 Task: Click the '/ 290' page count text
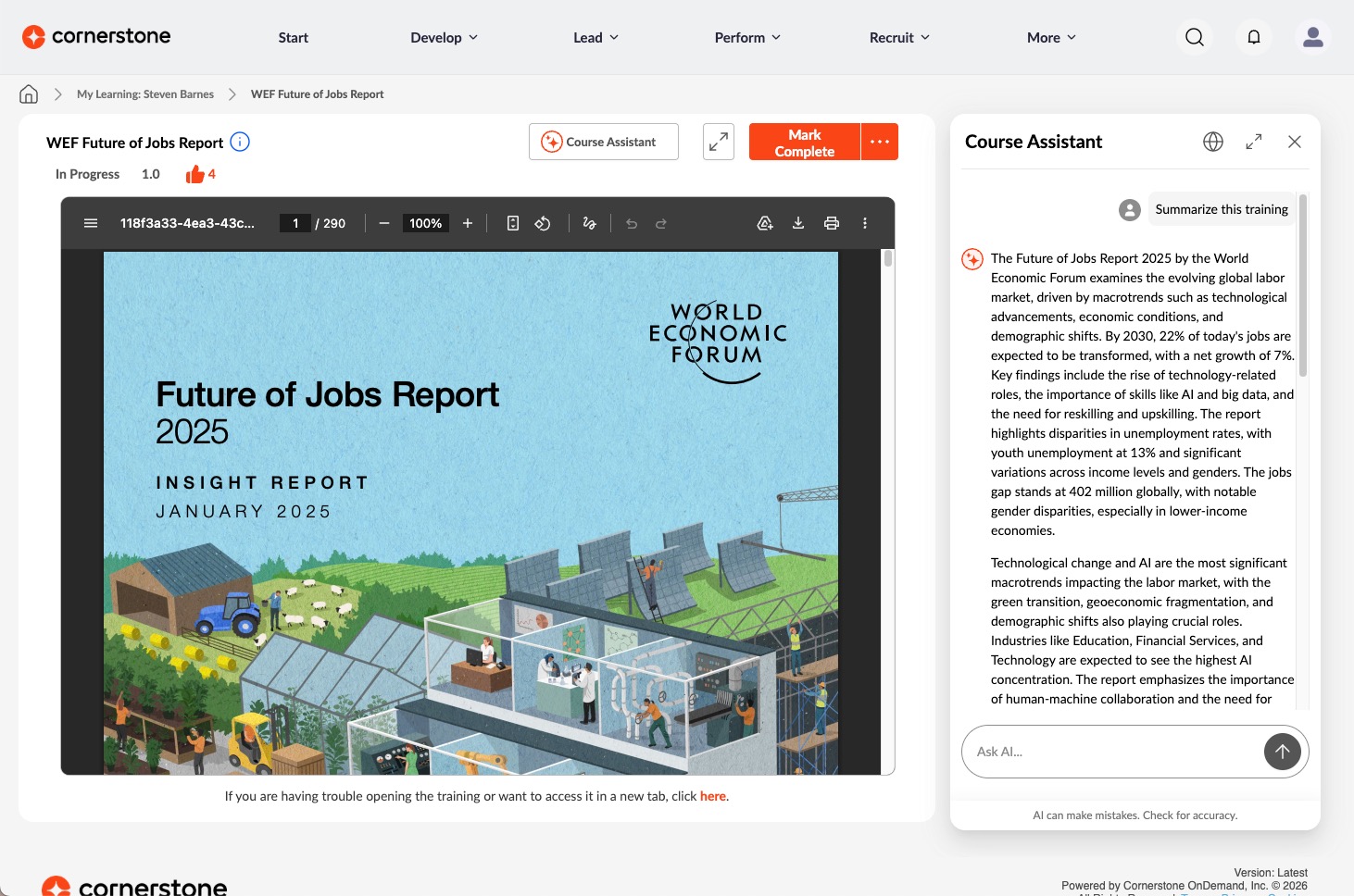click(x=331, y=223)
